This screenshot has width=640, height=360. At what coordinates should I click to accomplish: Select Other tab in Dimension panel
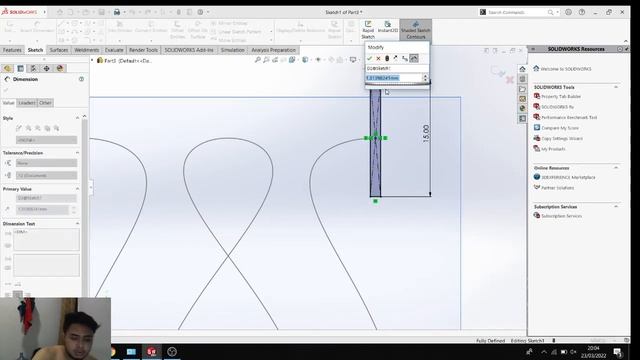pos(45,103)
